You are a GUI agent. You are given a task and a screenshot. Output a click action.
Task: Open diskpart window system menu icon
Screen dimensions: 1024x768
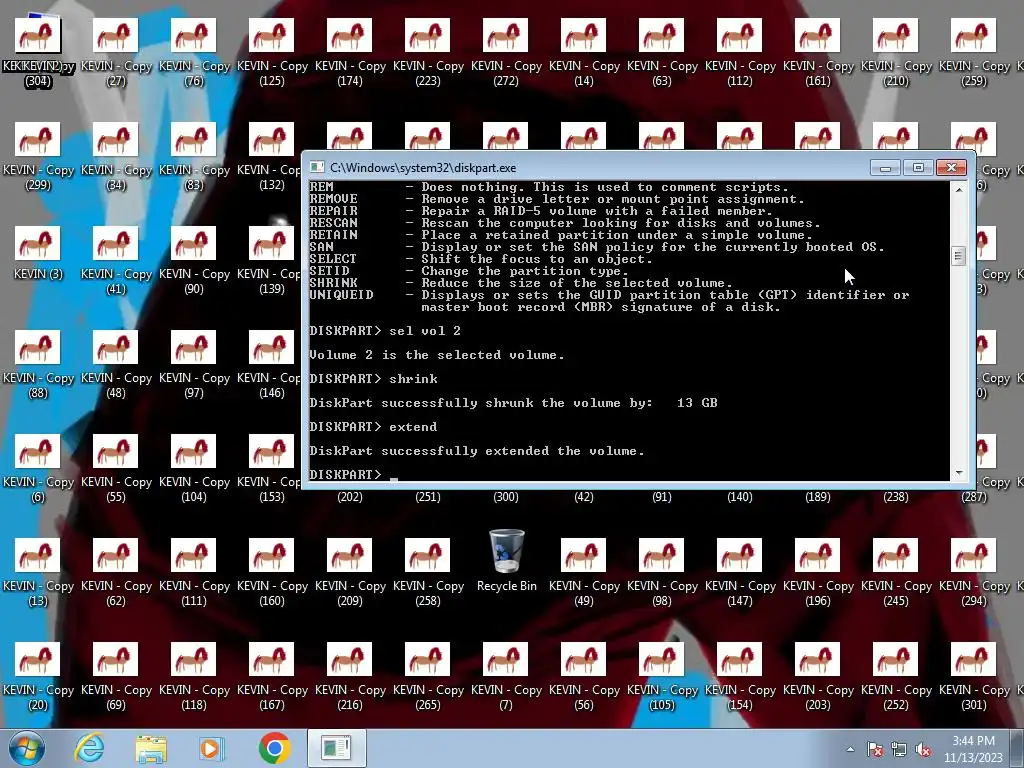[317, 168]
